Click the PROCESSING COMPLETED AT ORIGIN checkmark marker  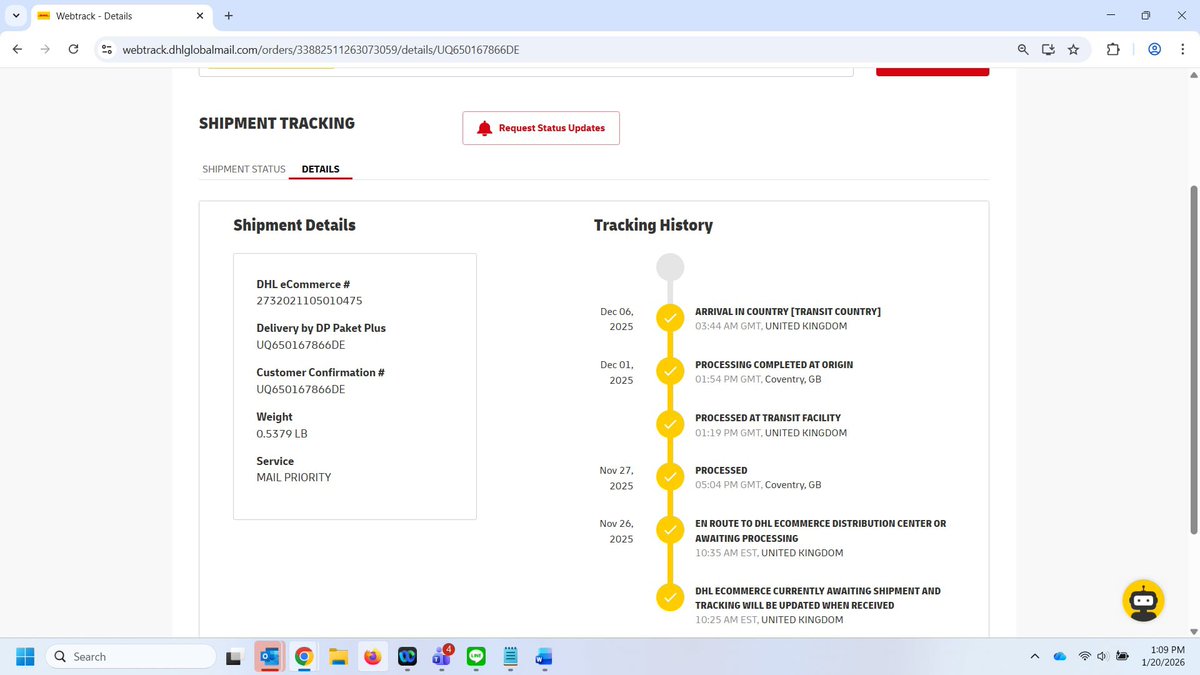[x=670, y=372]
